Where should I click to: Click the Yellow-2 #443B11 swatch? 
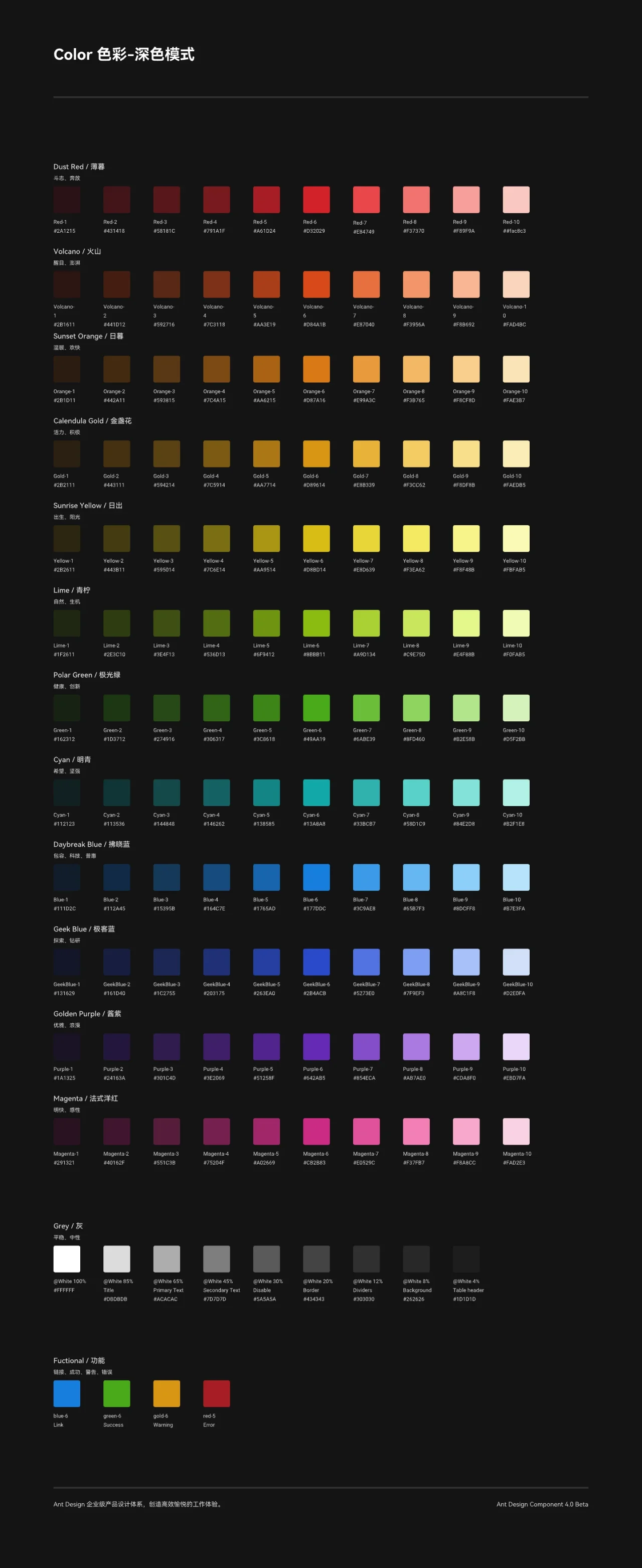click(117, 538)
